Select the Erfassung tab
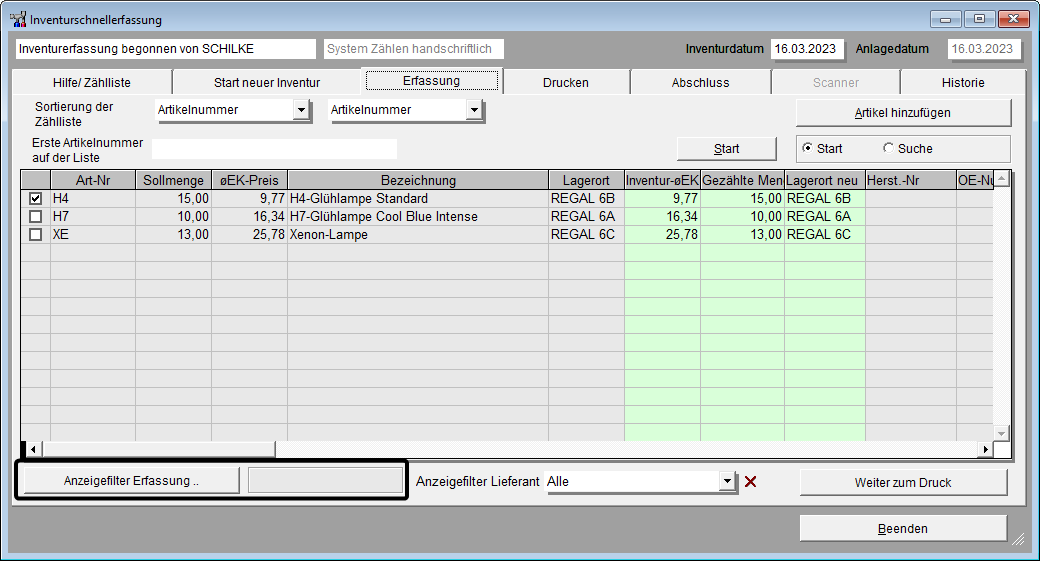The image size is (1040, 561). point(432,80)
